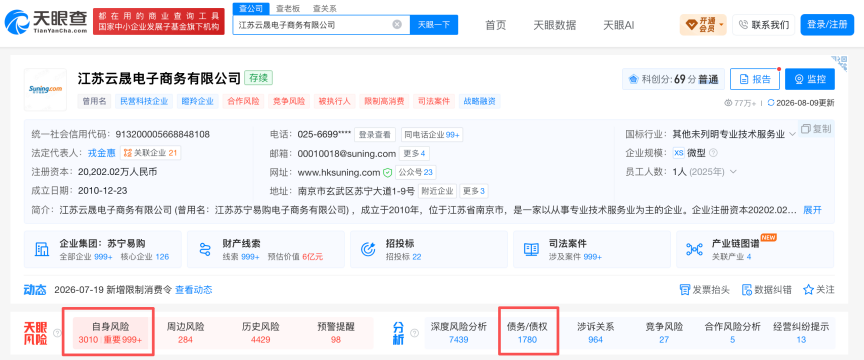Click the 合作风险 red tag
This screenshot has height=360, width=864.
(x=243, y=101)
